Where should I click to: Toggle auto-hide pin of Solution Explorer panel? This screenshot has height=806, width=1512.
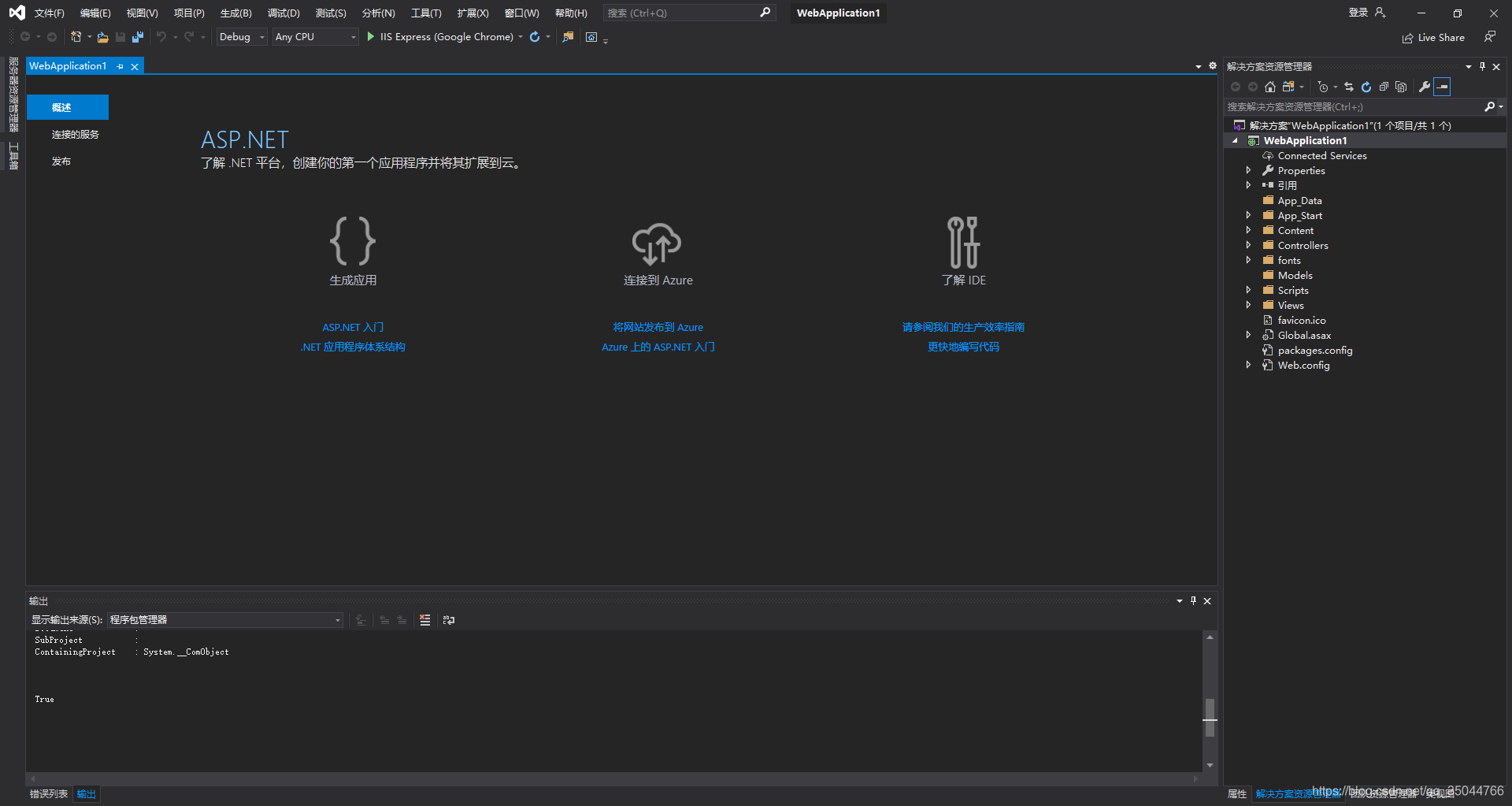[1482, 67]
